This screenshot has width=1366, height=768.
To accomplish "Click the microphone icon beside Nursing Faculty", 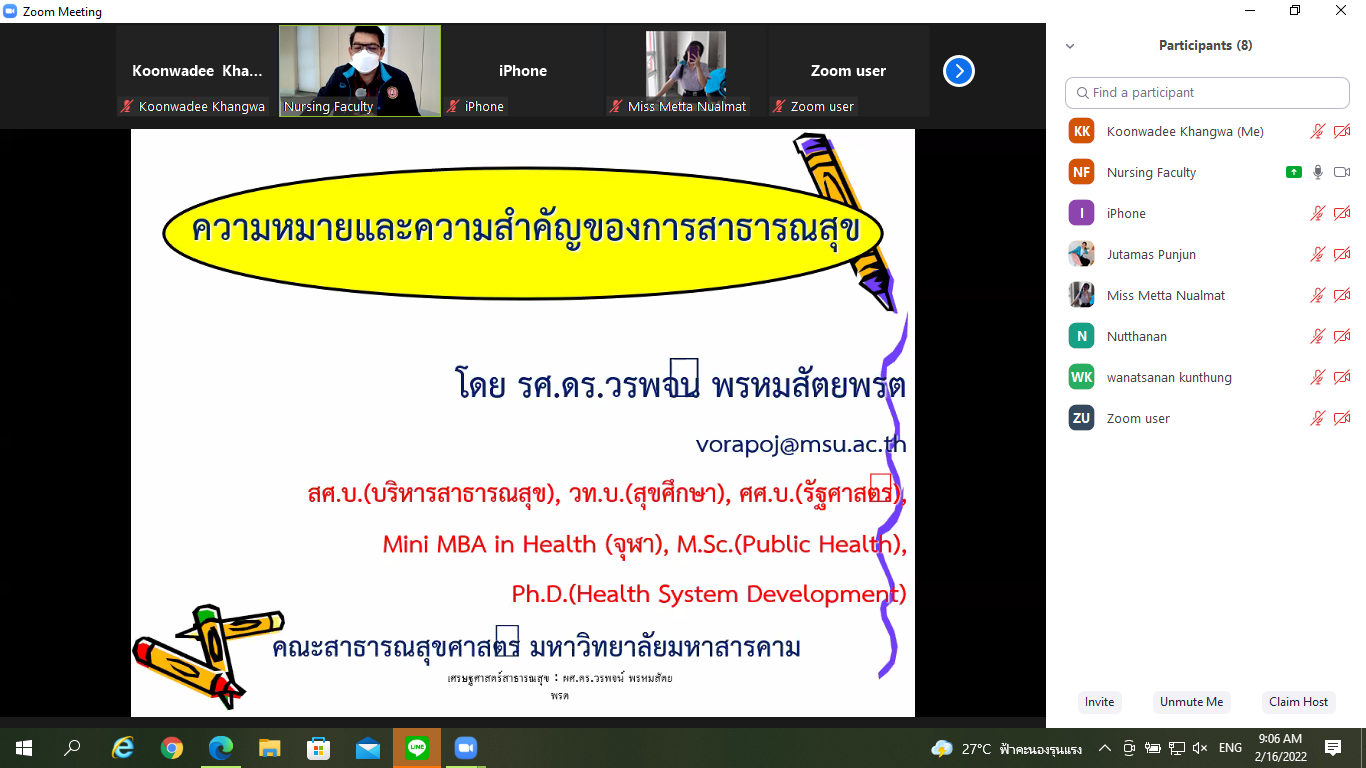I will pyautogui.click(x=1318, y=172).
